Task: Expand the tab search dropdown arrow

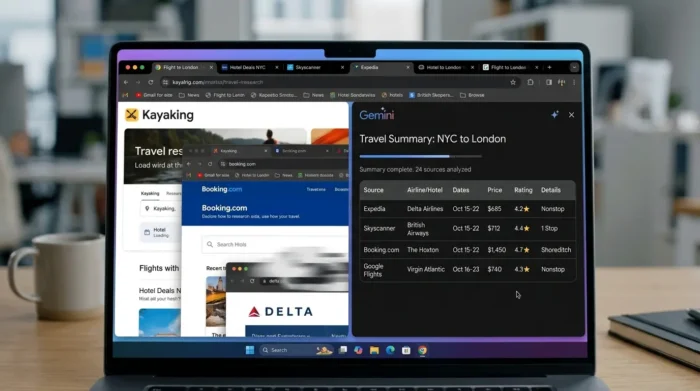Action: (x=574, y=67)
